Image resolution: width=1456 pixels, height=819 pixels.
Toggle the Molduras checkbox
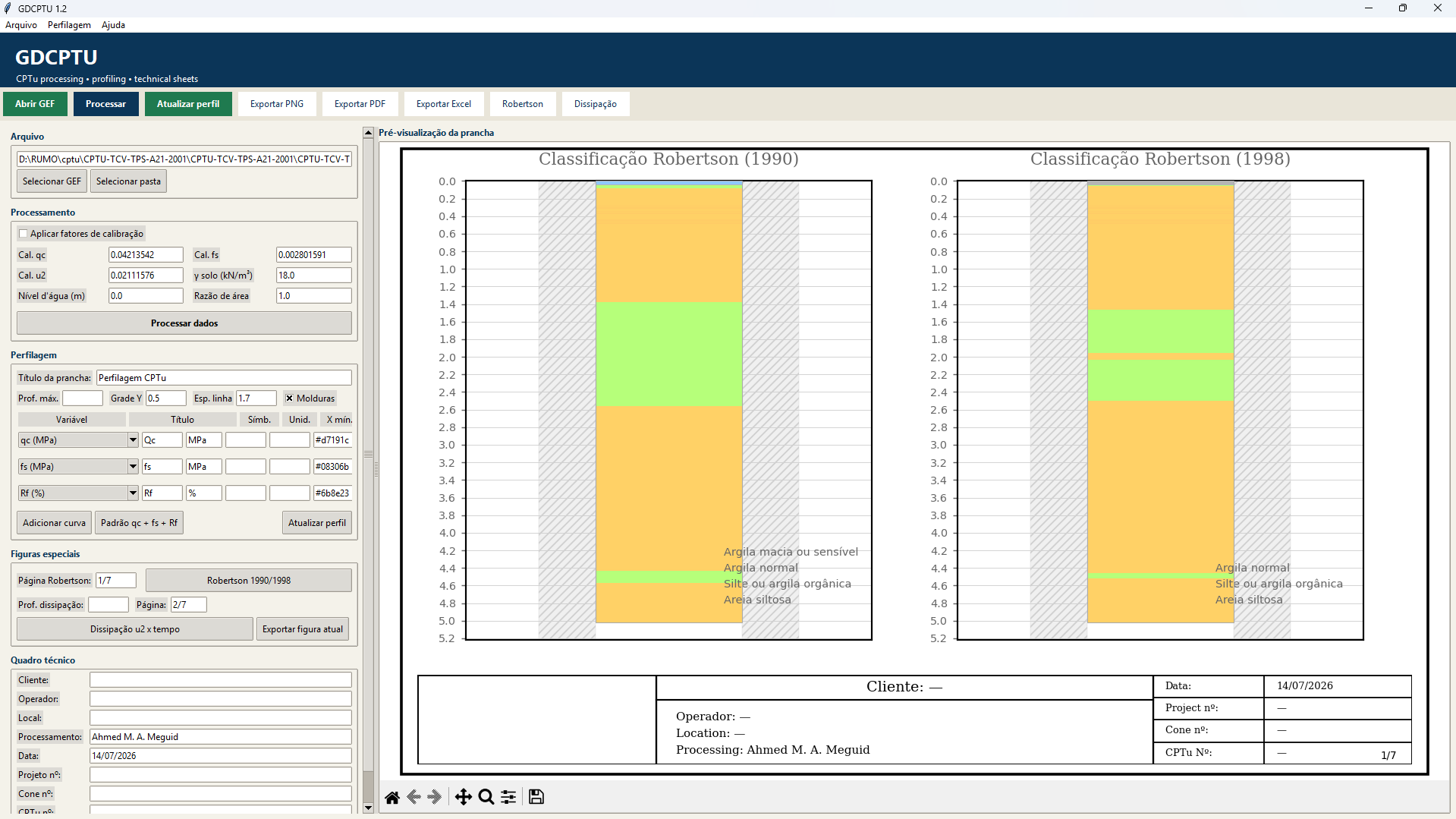(x=289, y=398)
